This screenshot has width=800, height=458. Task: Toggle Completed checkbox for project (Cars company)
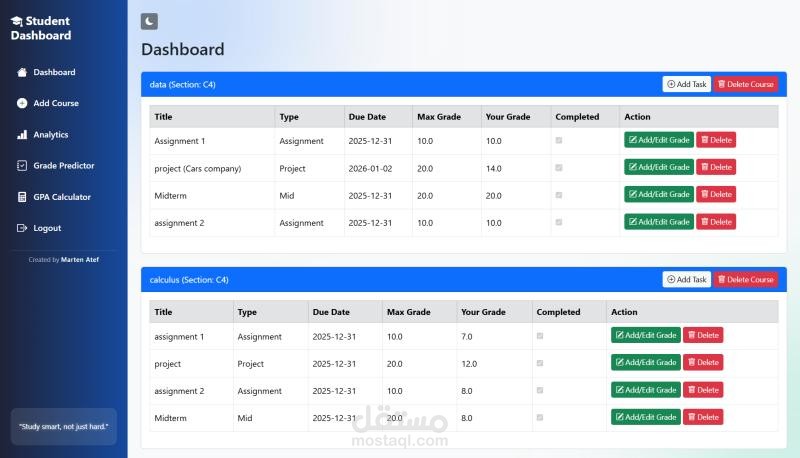coord(559,168)
